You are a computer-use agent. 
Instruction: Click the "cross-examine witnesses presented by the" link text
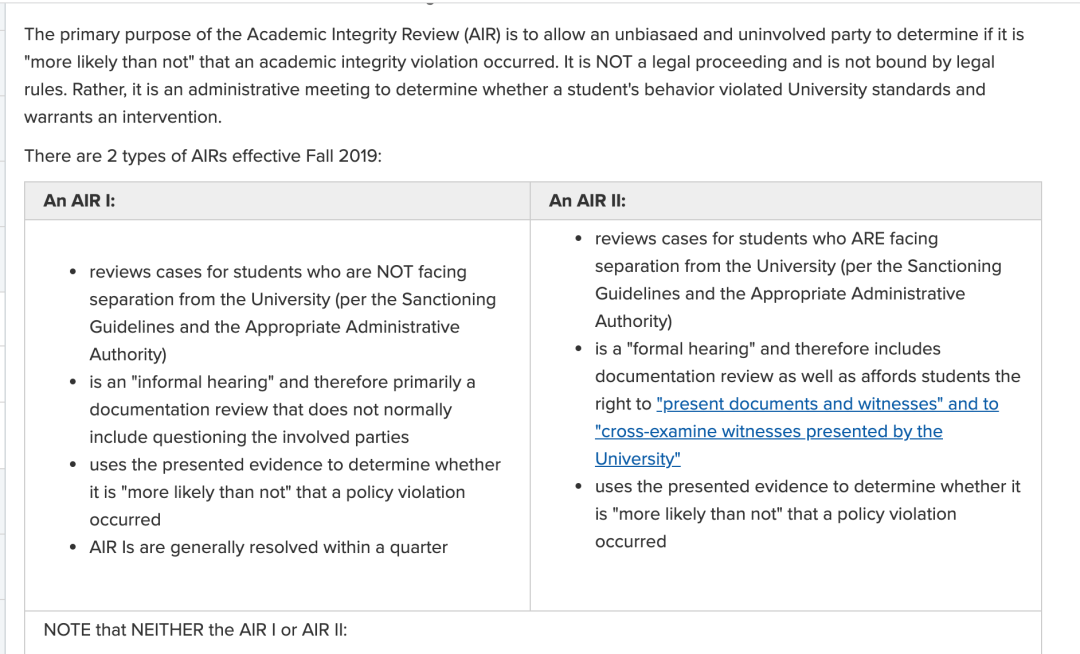tap(769, 431)
